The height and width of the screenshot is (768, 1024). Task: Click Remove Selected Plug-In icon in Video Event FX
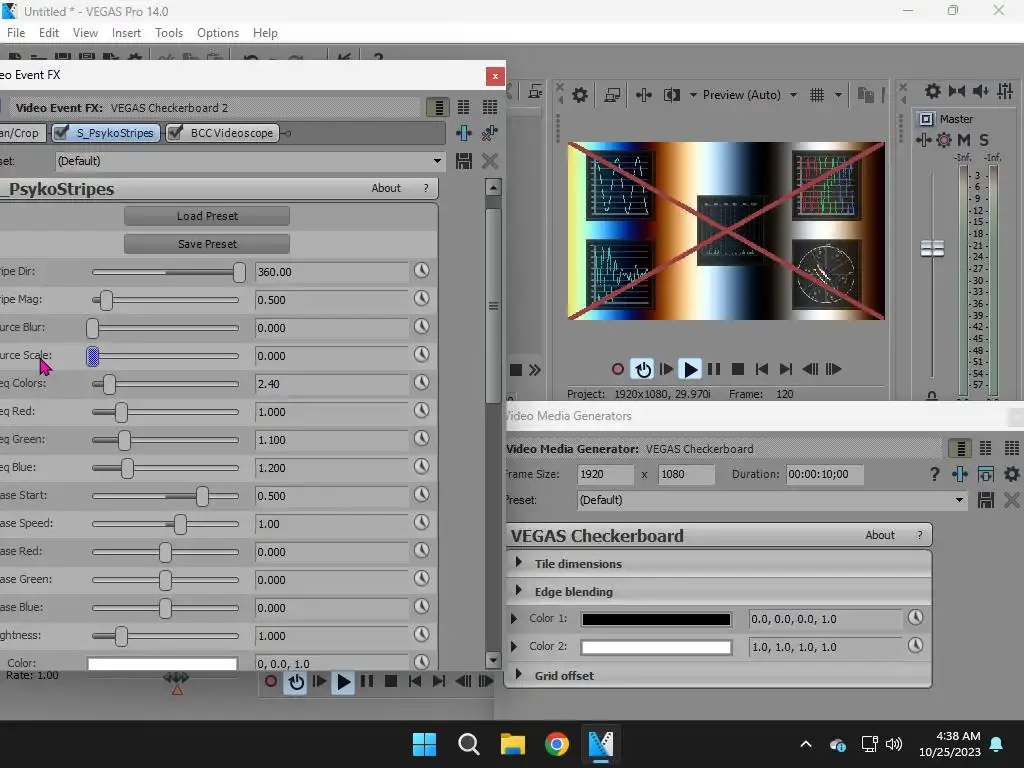(x=490, y=133)
